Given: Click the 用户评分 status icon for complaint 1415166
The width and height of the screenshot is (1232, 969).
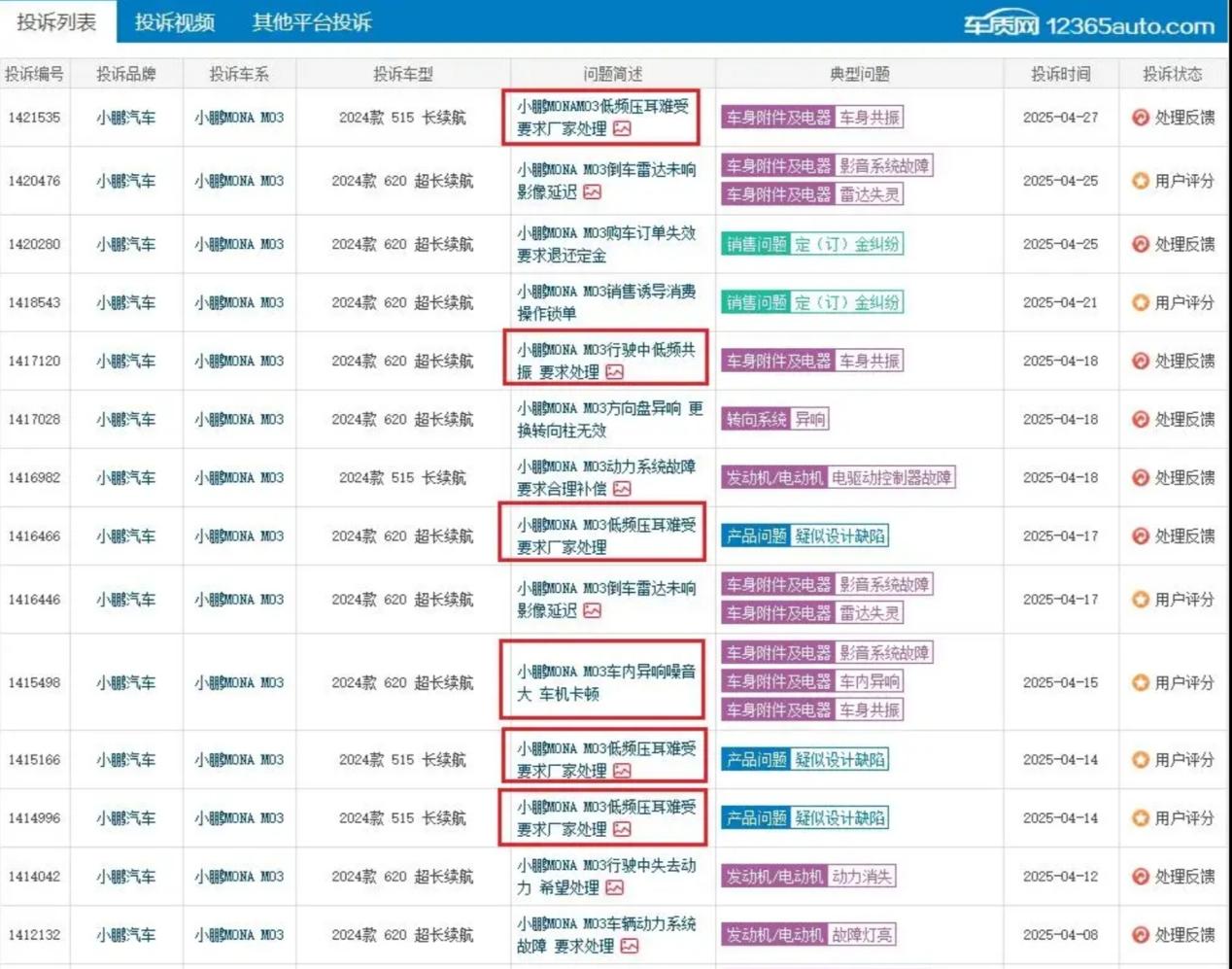Looking at the screenshot, I should [x=1141, y=759].
